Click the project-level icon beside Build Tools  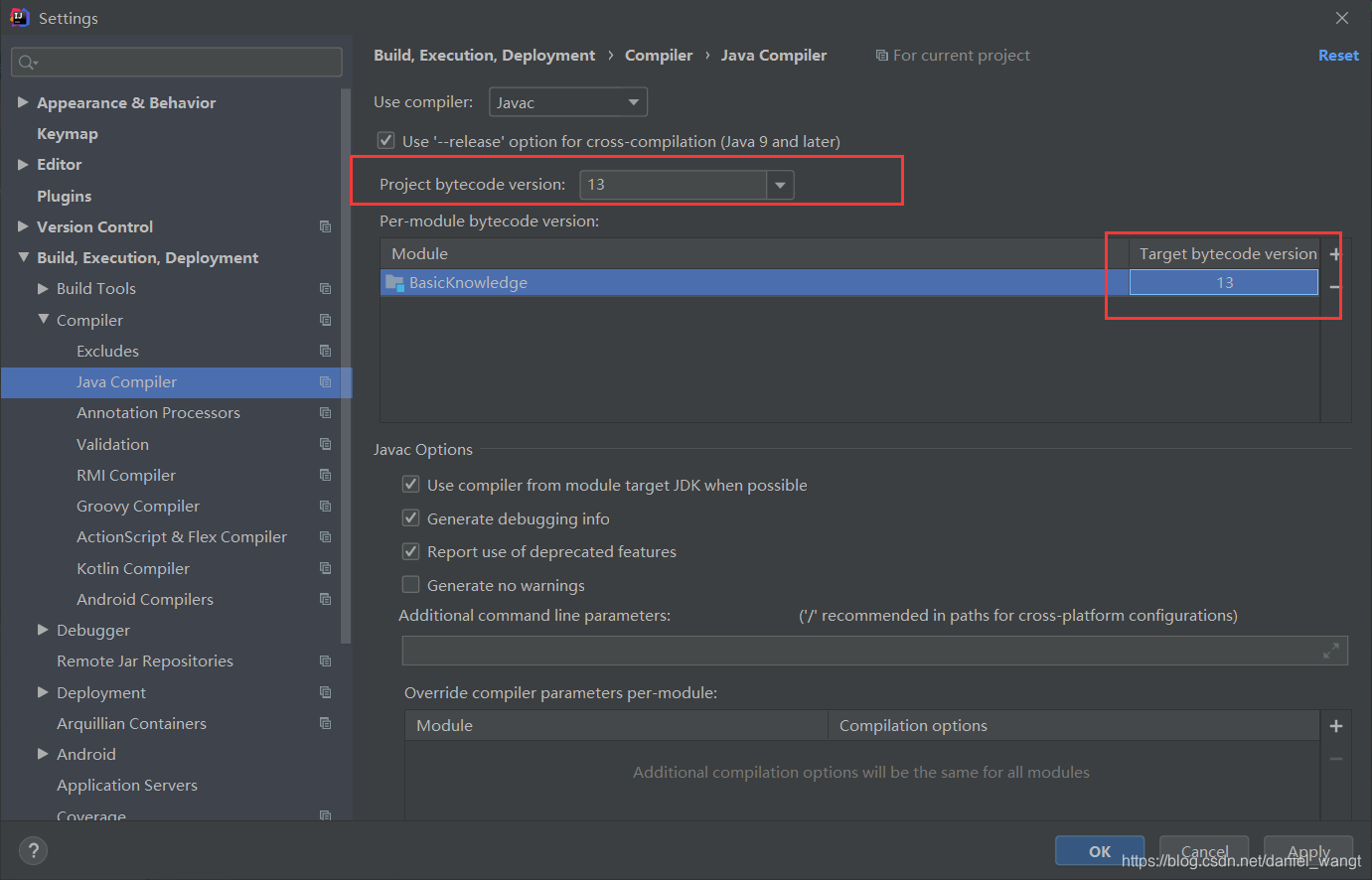tap(325, 288)
